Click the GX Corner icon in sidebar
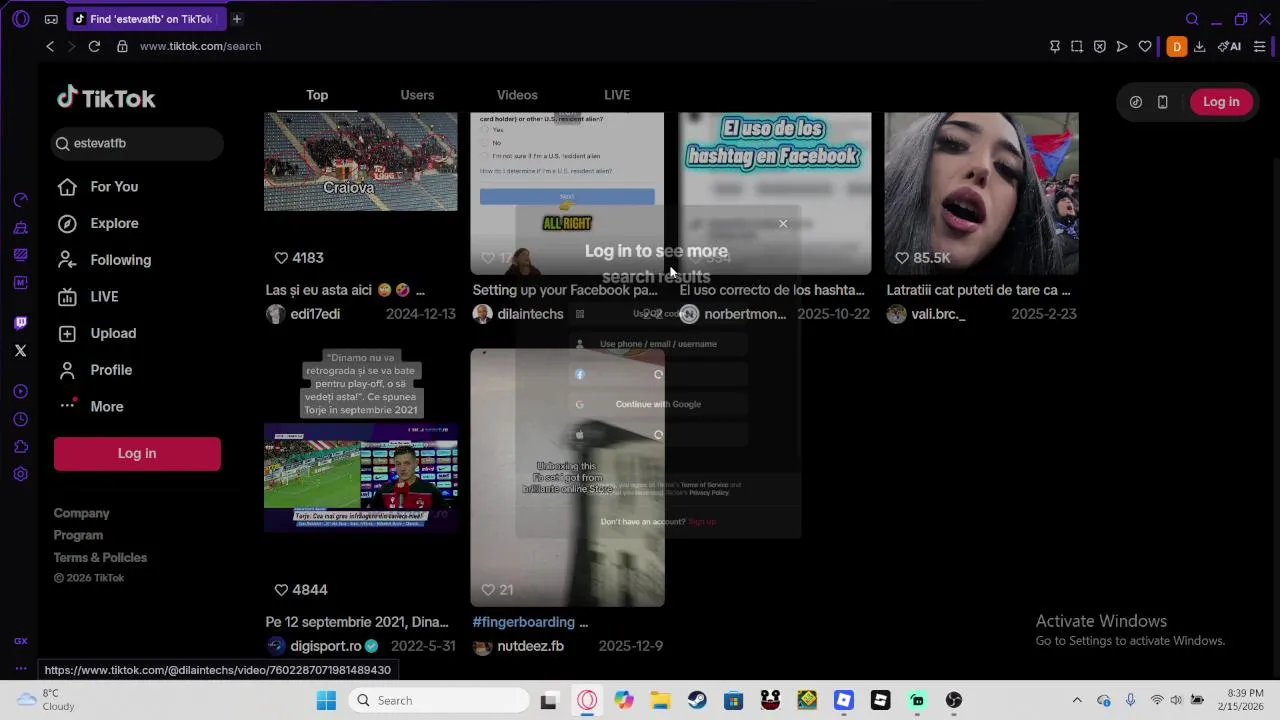The image size is (1280, 720). point(20,641)
